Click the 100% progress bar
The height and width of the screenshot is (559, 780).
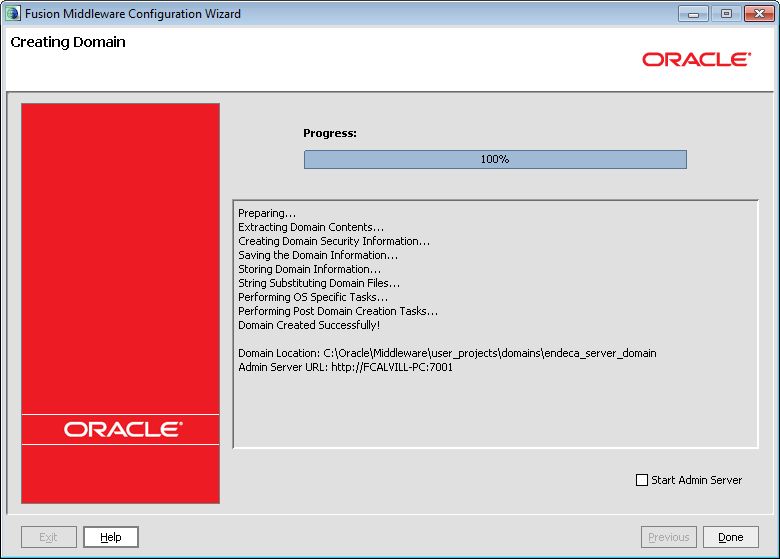click(x=495, y=159)
